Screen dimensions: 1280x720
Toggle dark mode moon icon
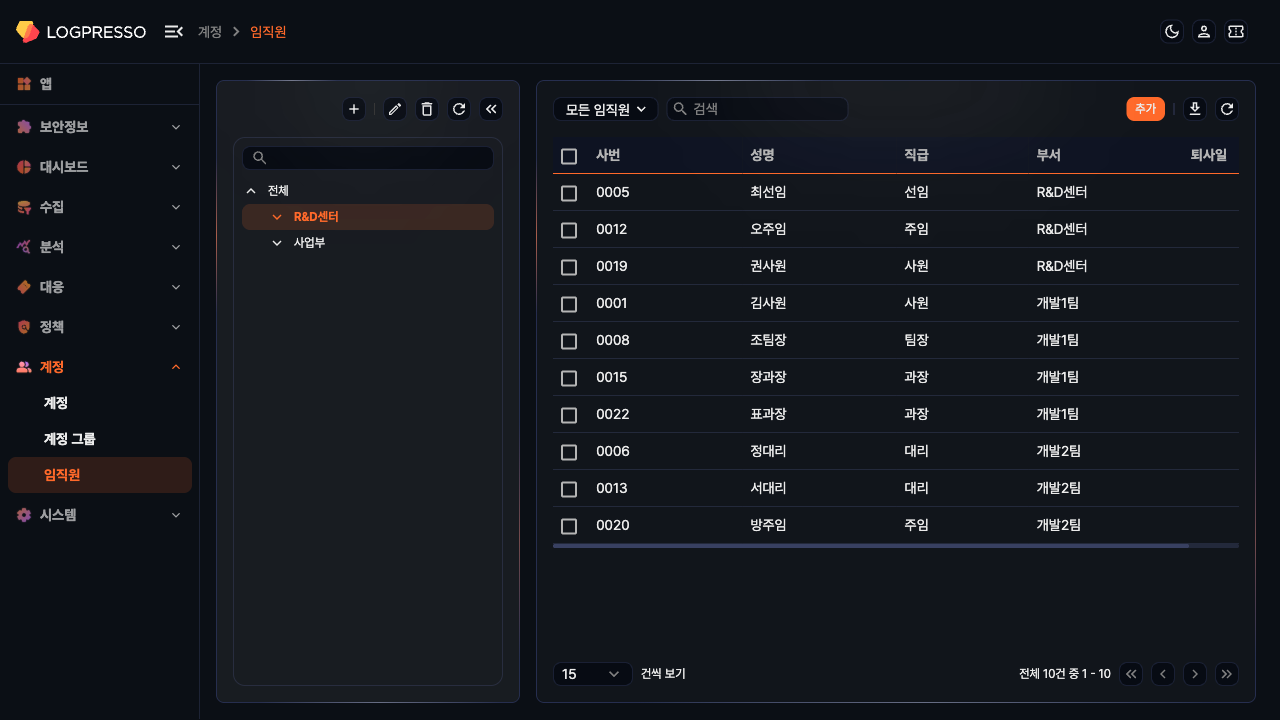click(1172, 32)
